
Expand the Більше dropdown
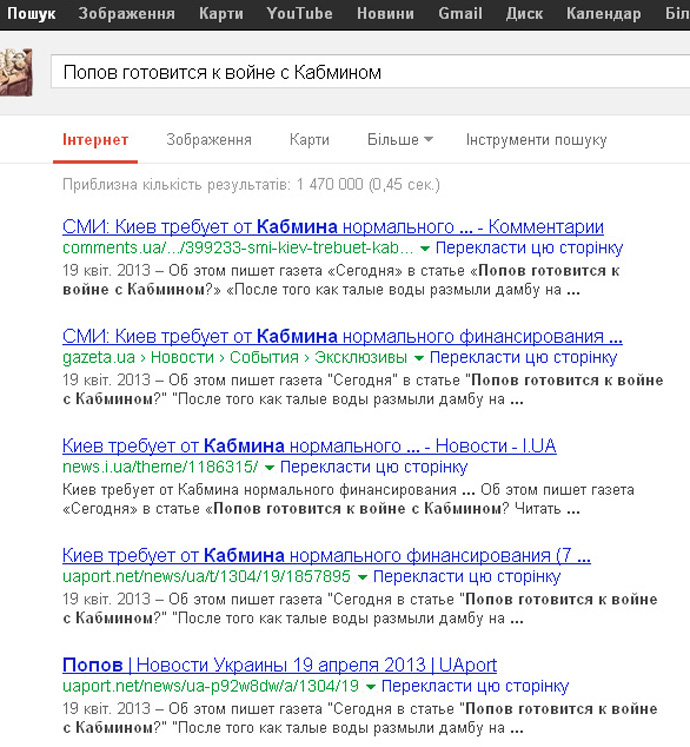[400, 140]
